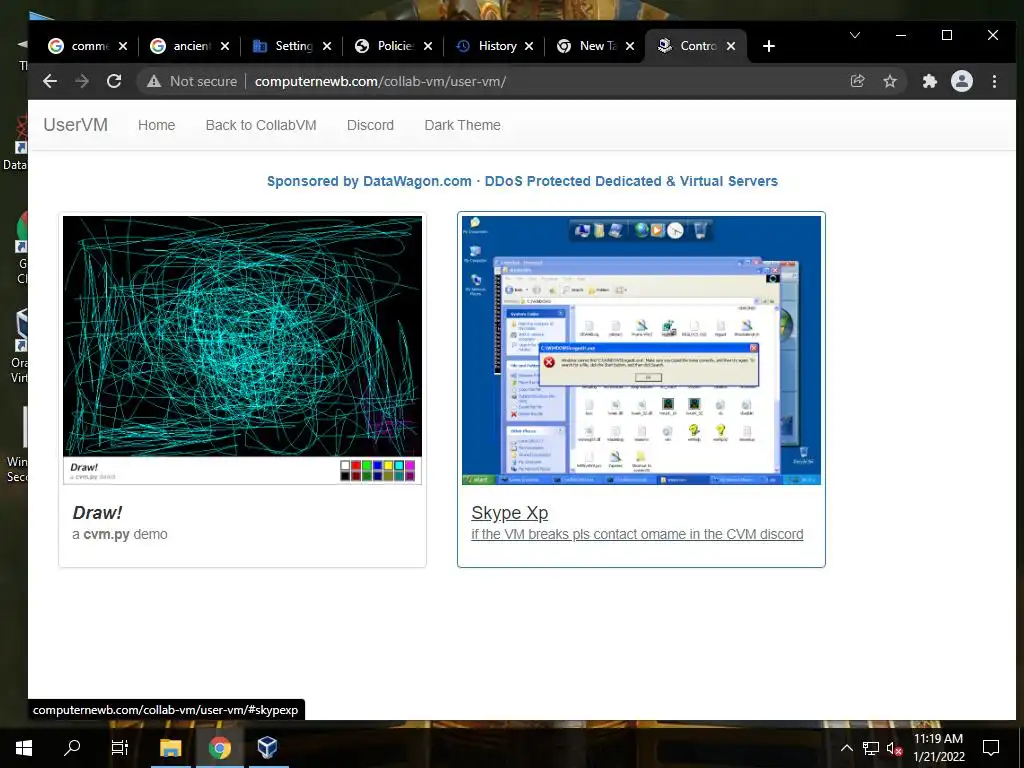
Task: Bookmark this page with the star
Action: [889, 81]
